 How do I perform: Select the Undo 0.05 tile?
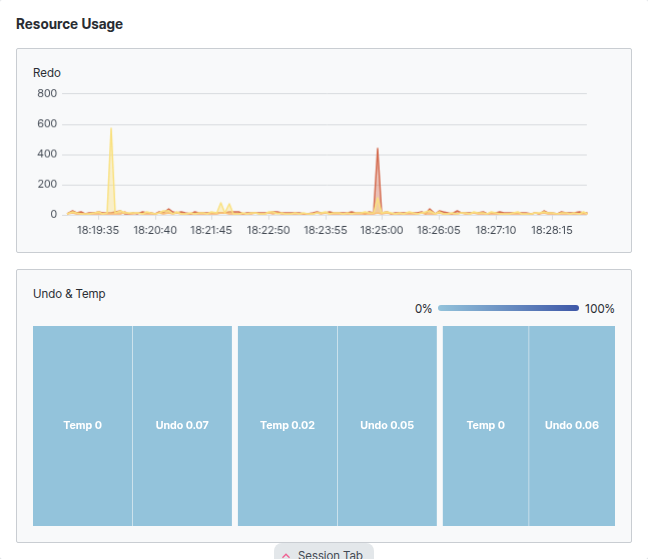coord(387,426)
